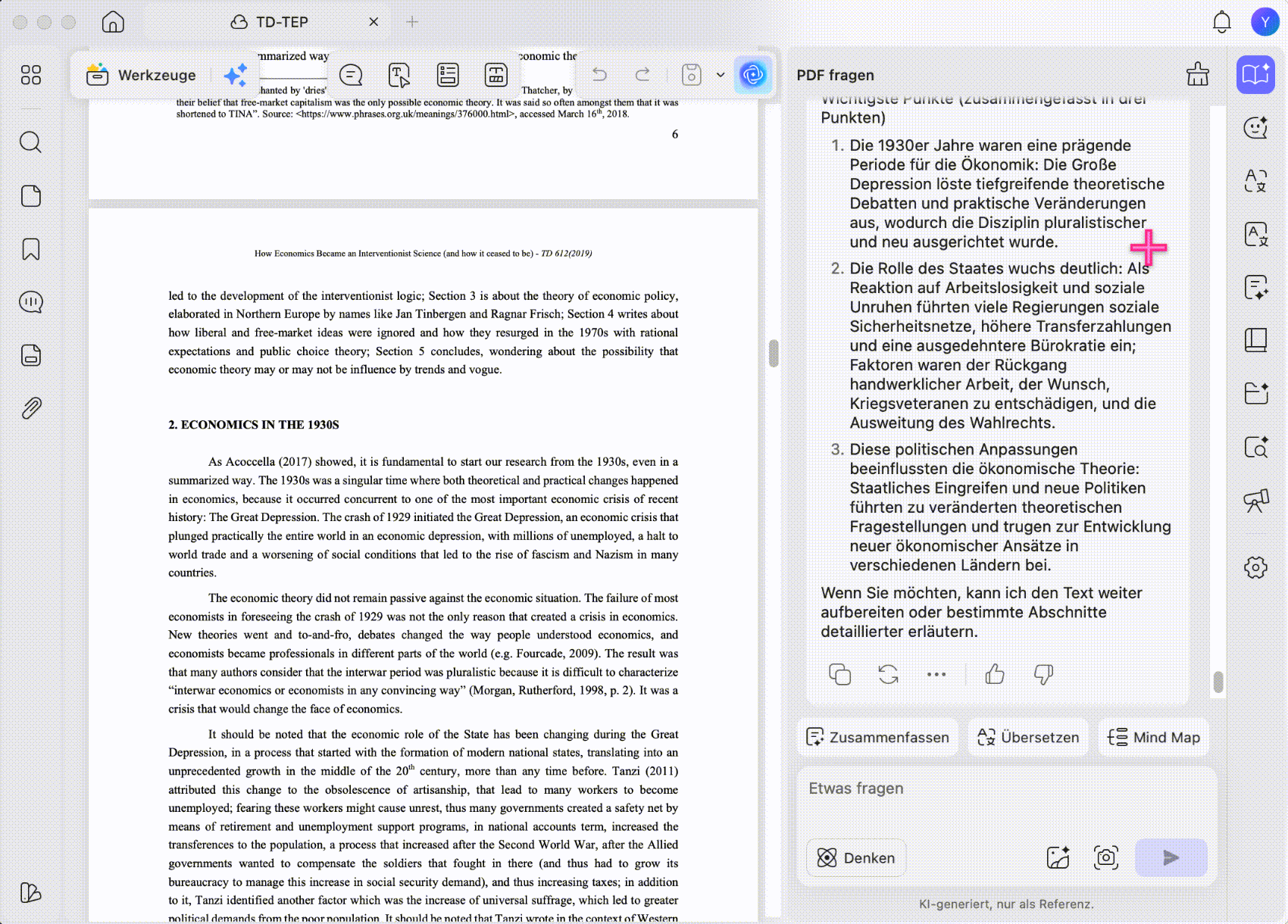Viewport: 1288px width, 924px height.
Task: Click the note 'KI-generiert, nur als Referenz.'
Action: pyautogui.click(x=1006, y=904)
